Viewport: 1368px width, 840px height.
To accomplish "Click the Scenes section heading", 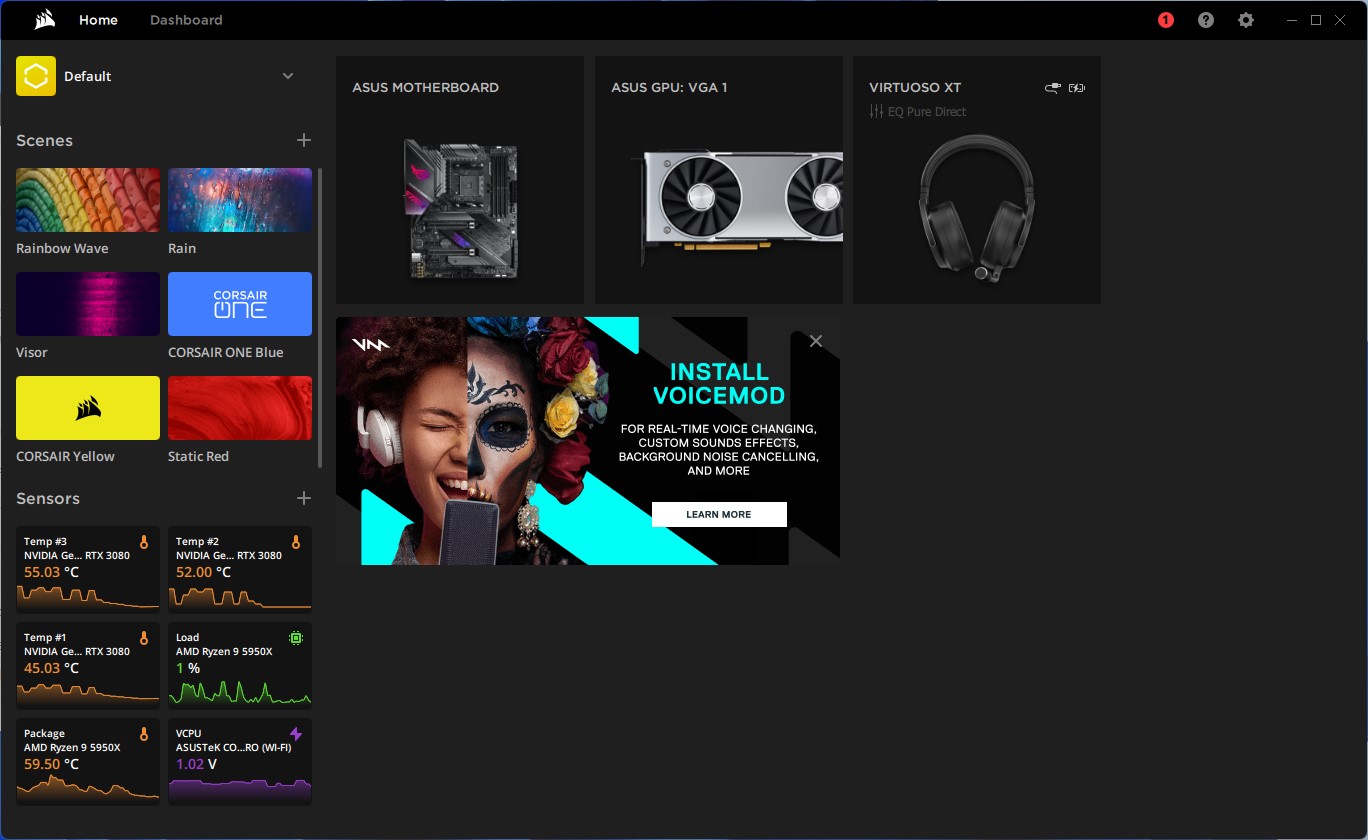I will click(44, 140).
